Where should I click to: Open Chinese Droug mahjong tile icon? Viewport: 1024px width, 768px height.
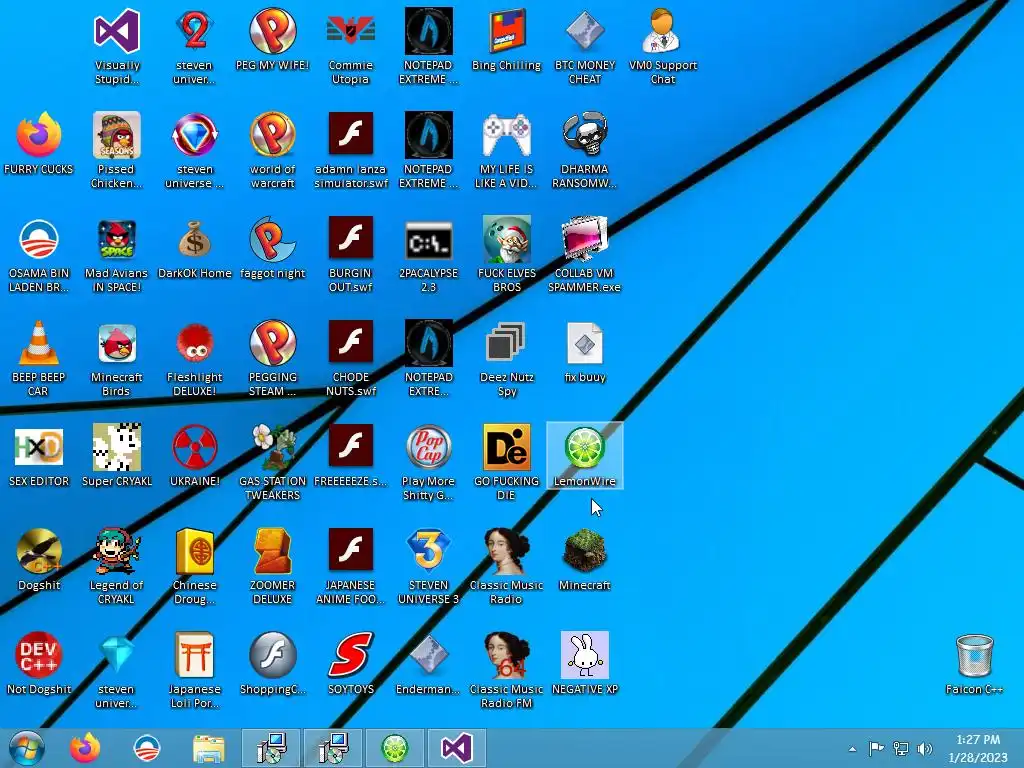195,566
